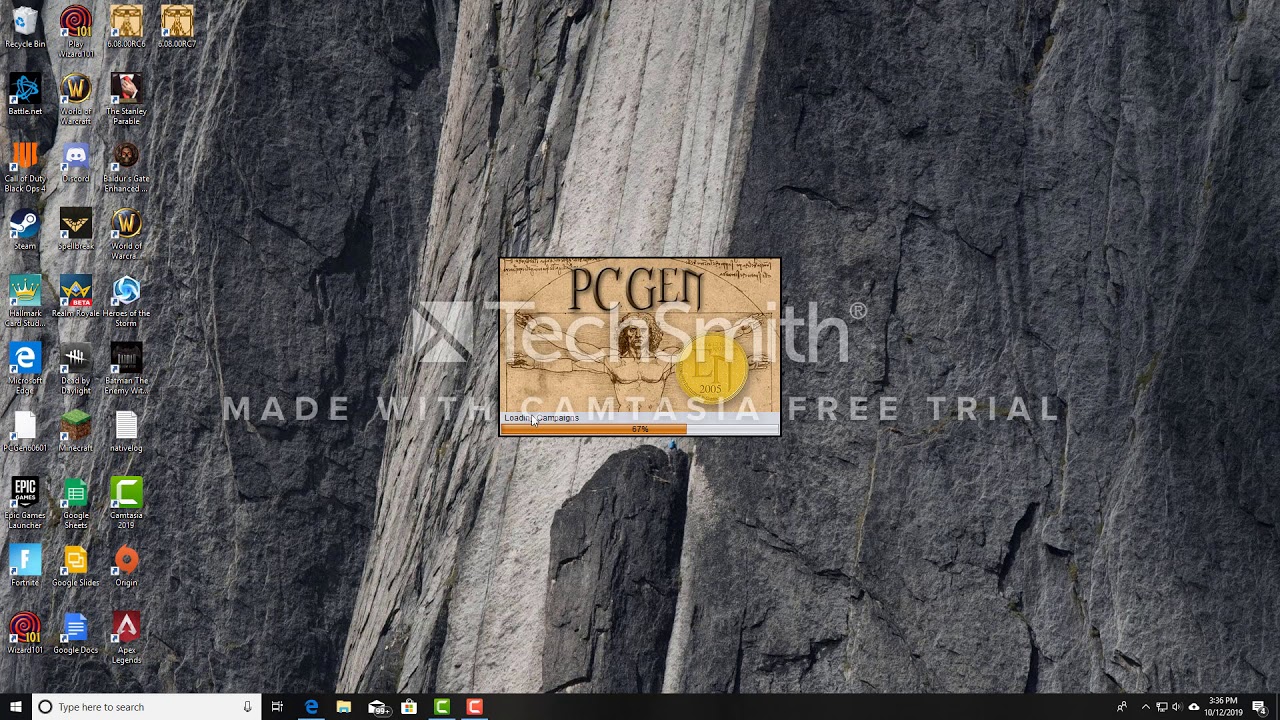The width and height of the screenshot is (1280, 720).
Task: Launch Hallmark Card Studio shortcut
Action: 25,301
